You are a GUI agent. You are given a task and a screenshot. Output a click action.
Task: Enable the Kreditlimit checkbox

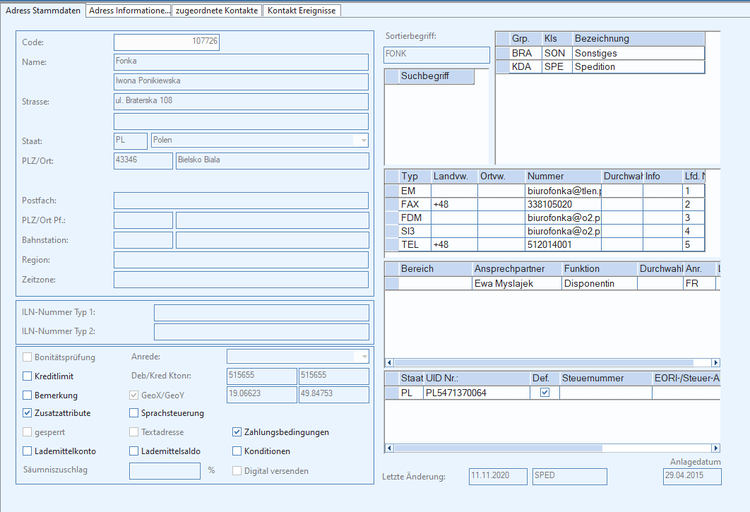pyautogui.click(x=27, y=376)
